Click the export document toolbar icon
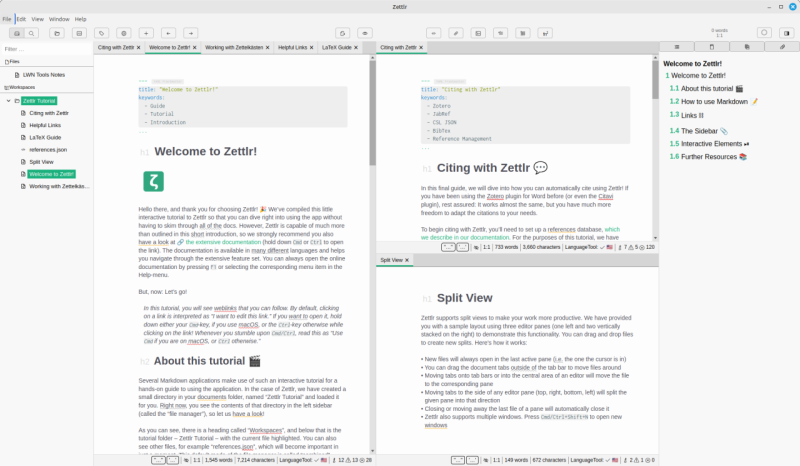800x466 pixels. (x=343, y=33)
